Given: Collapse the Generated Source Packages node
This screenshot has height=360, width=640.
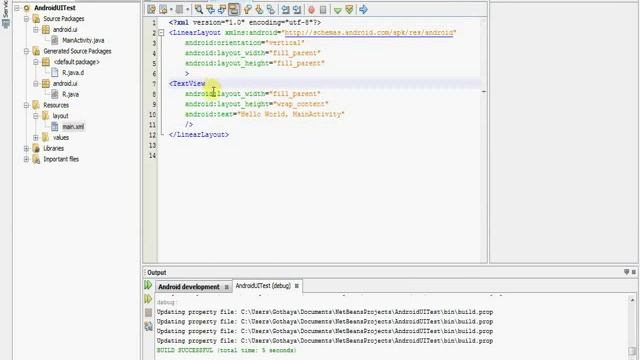Looking at the screenshot, I should coord(26,51).
